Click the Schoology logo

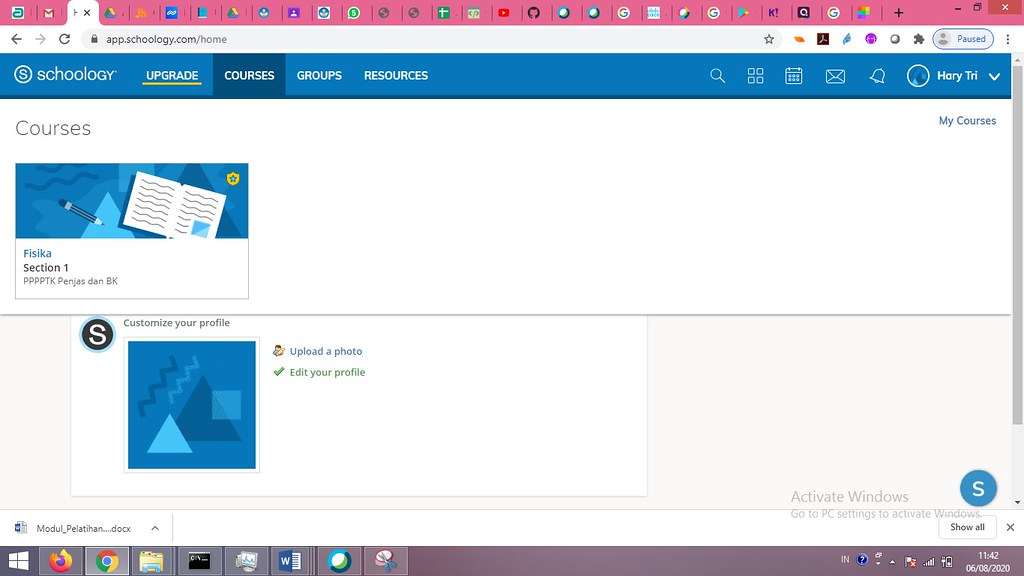(x=65, y=74)
